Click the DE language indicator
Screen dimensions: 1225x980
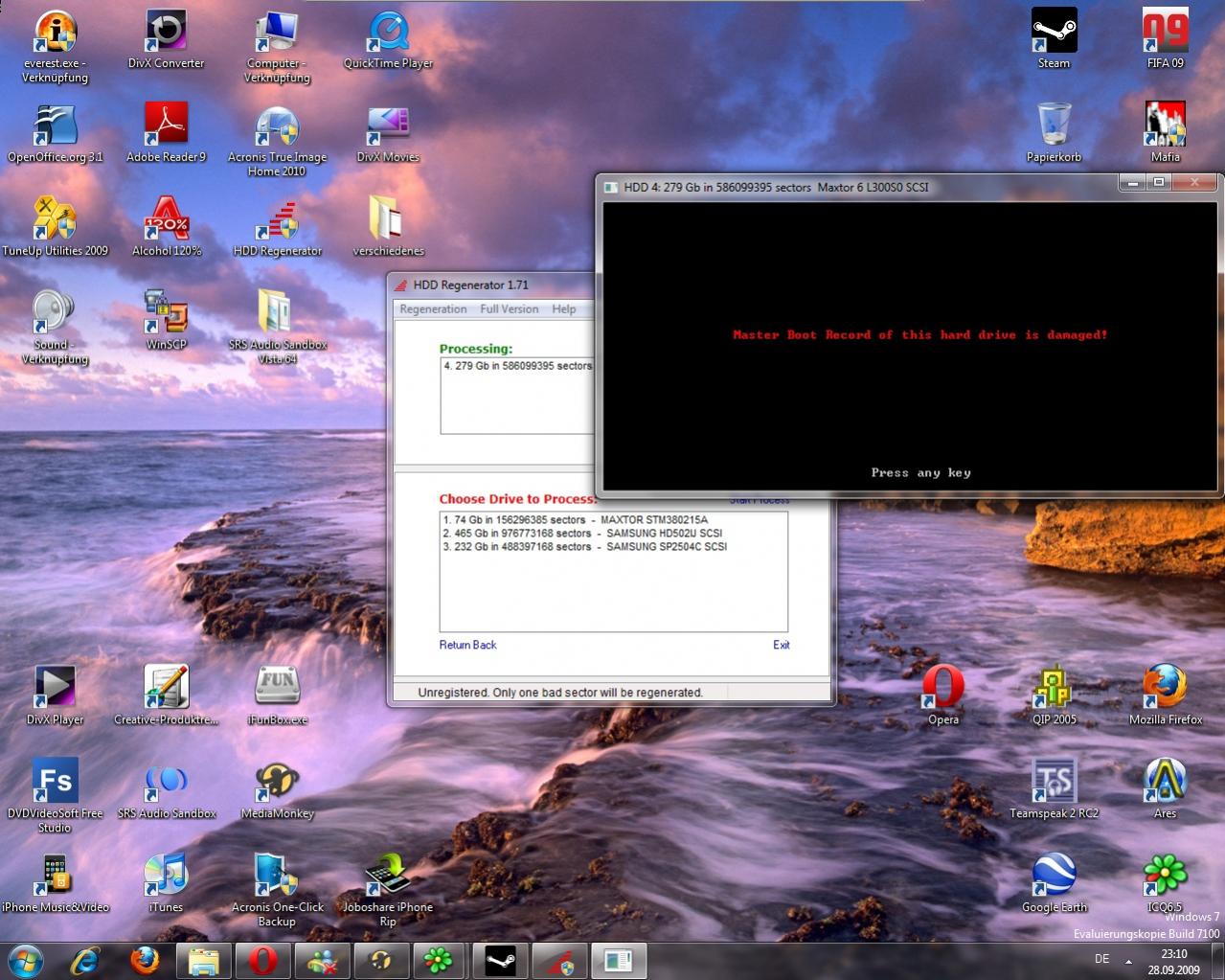[1101, 959]
